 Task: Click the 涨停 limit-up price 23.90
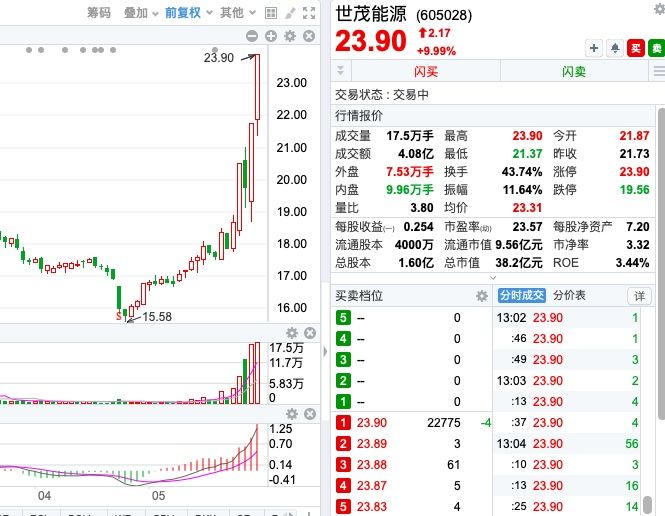pyautogui.click(x=634, y=172)
